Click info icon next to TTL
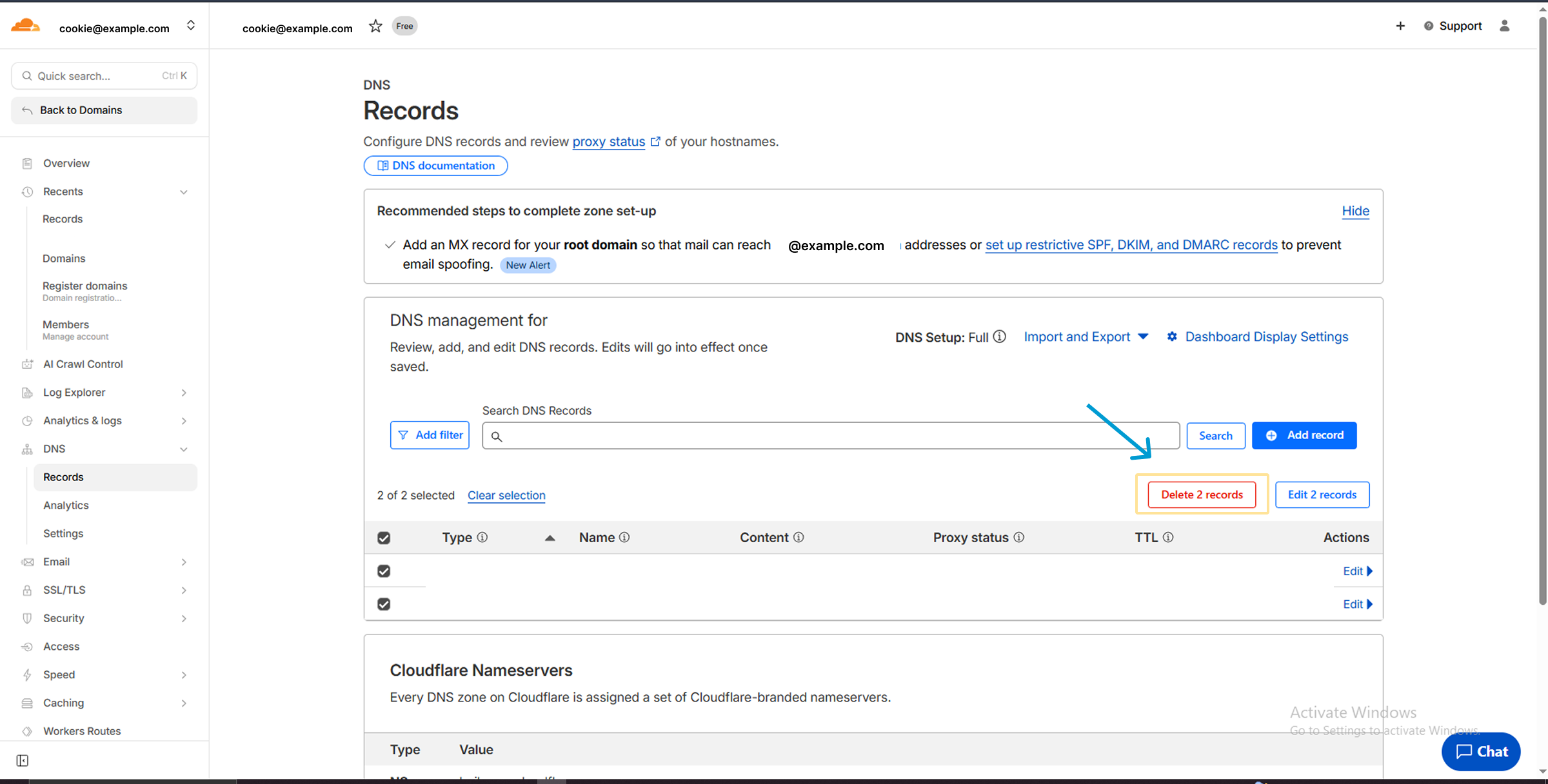Image resolution: width=1548 pixels, height=784 pixels. [1168, 537]
